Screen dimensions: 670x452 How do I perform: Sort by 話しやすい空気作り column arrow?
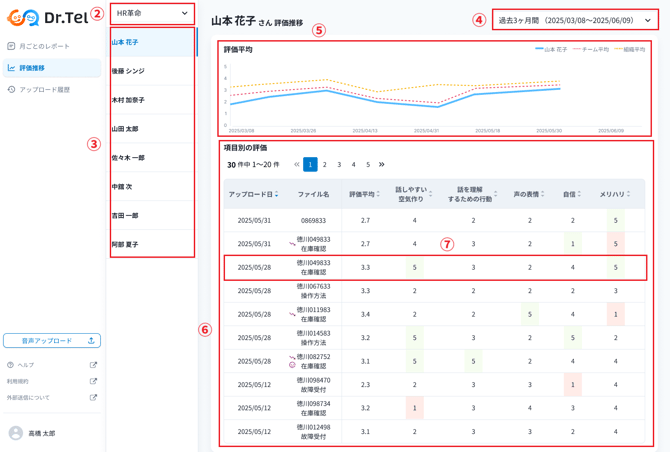pyautogui.click(x=431, y=194)
